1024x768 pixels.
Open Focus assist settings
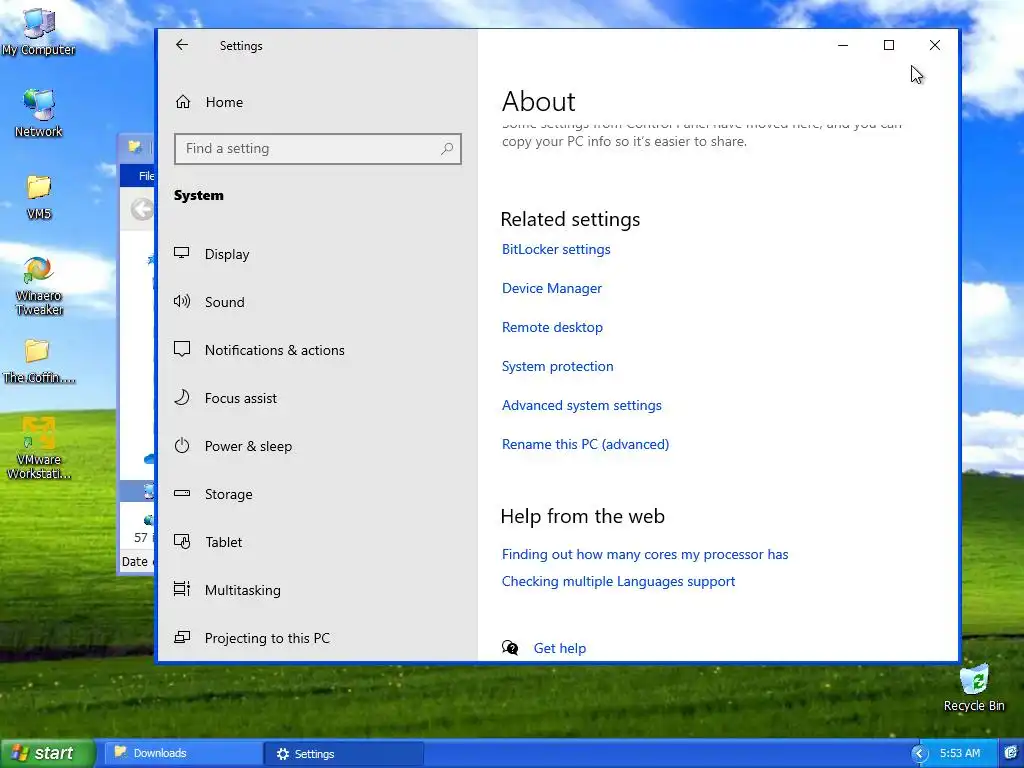[x=225, y=398]
